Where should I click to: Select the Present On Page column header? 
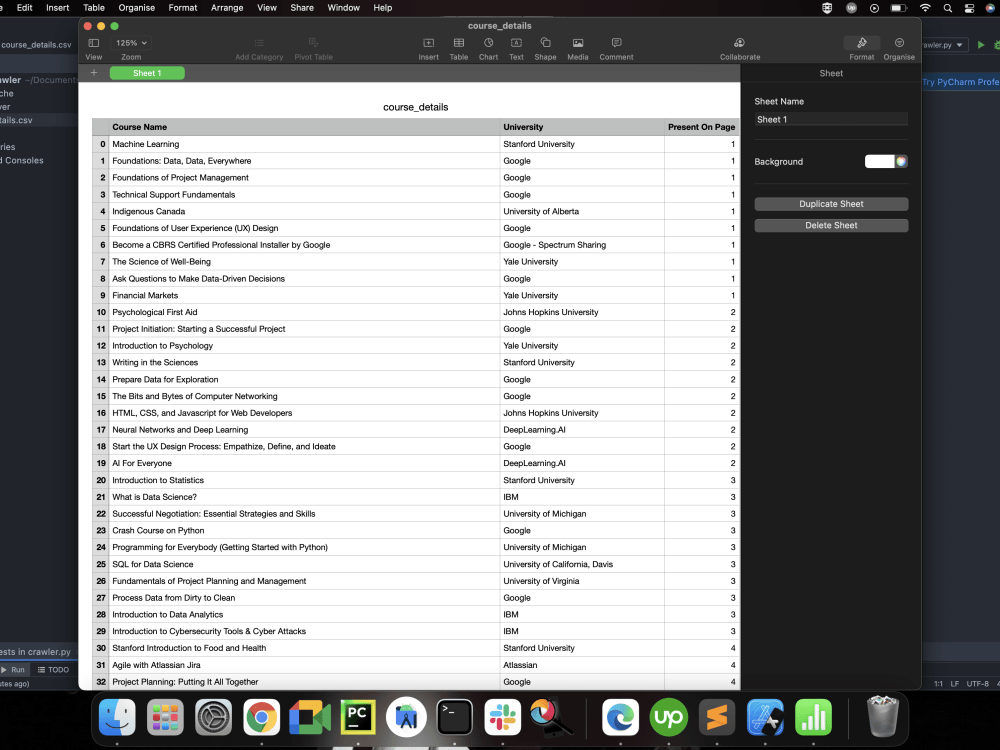tap(701, 127)
